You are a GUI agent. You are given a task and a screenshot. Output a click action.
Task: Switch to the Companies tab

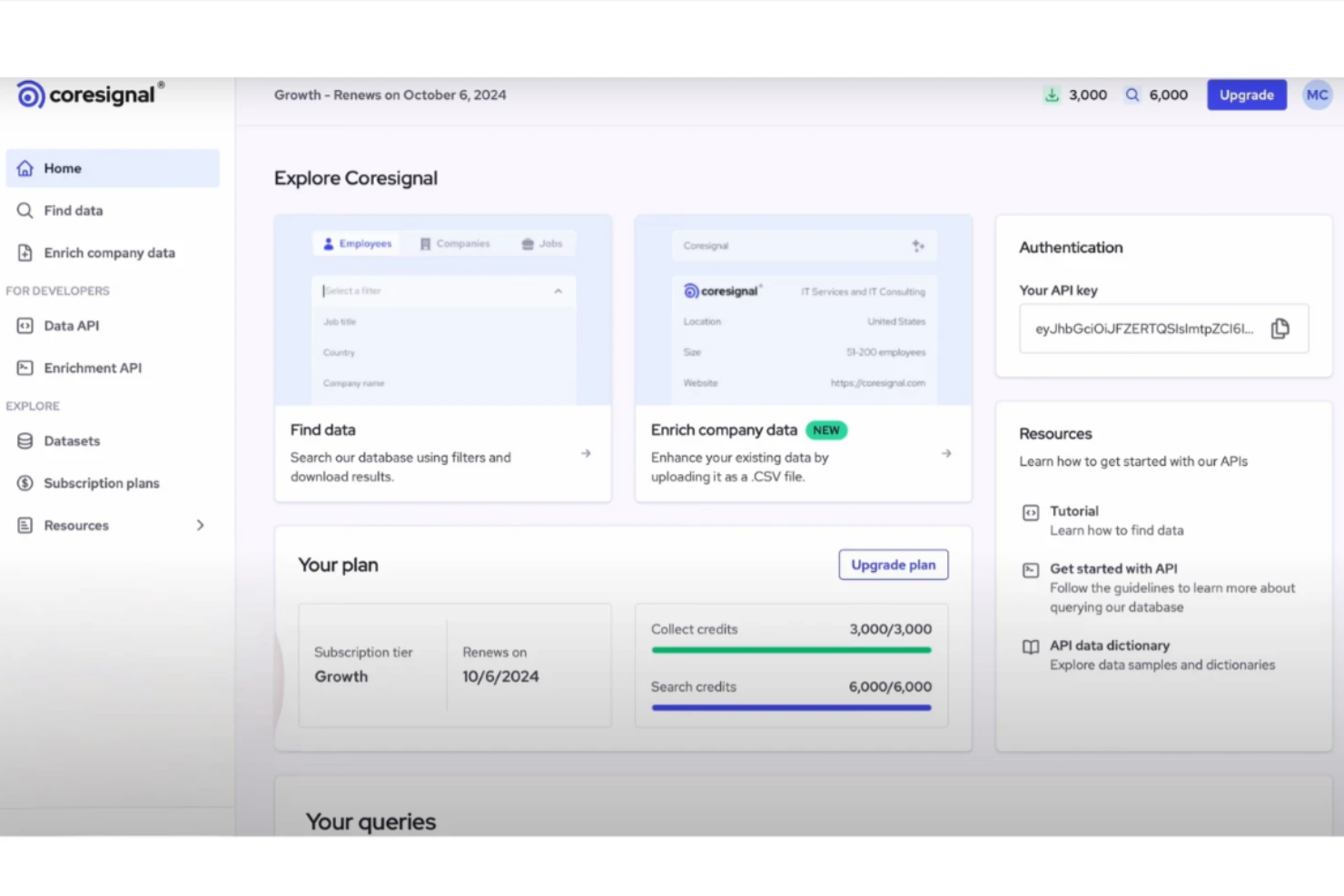click(x=455, y=243)
